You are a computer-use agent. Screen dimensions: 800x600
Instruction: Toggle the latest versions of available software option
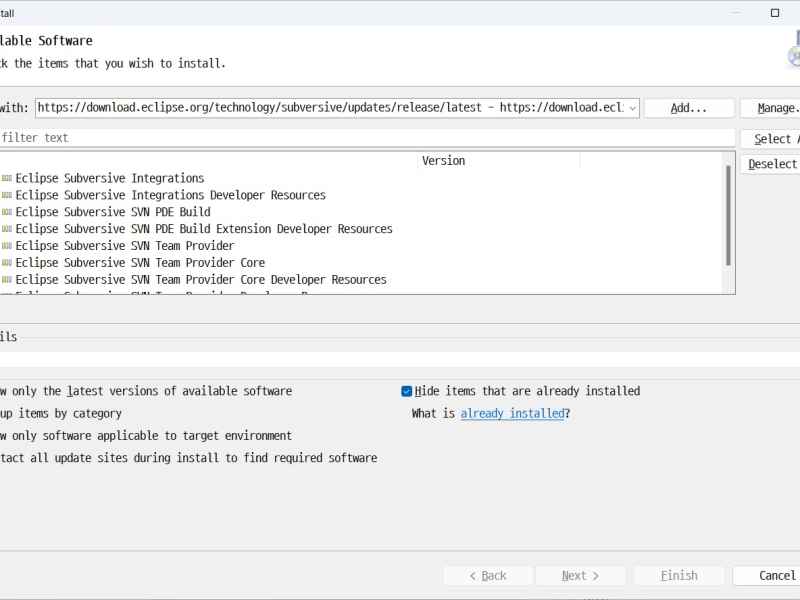(x=146, y=391)
